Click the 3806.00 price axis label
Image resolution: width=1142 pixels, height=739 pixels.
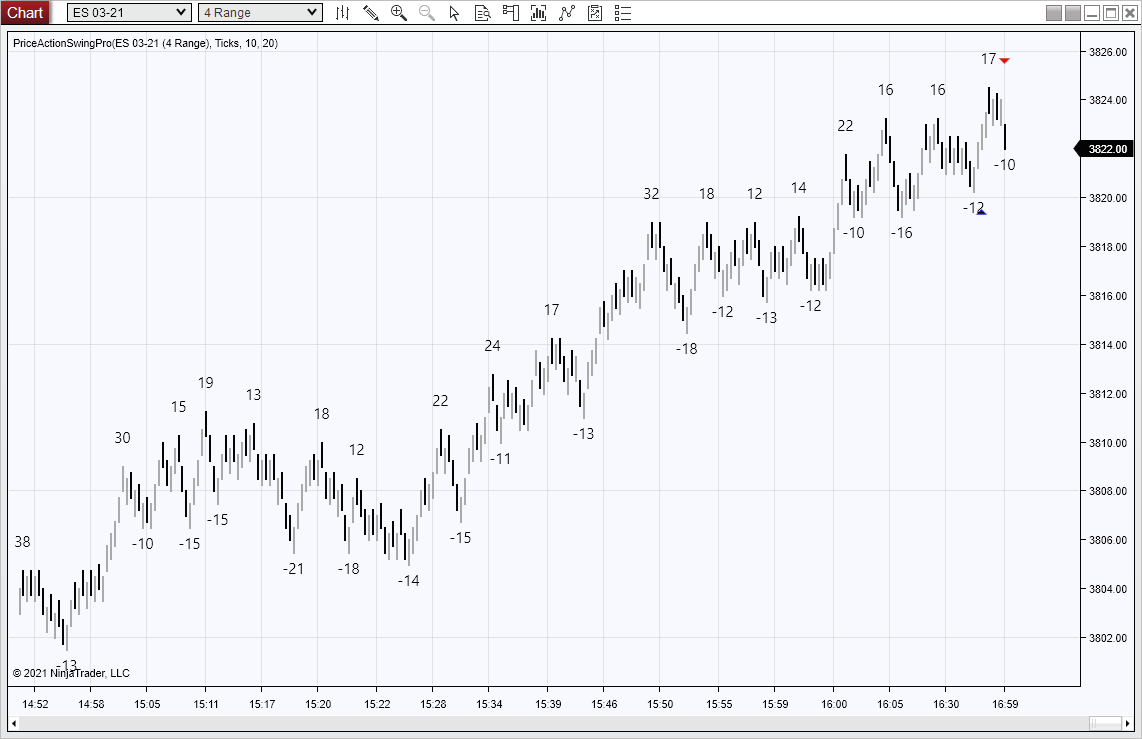[1108, 540]
